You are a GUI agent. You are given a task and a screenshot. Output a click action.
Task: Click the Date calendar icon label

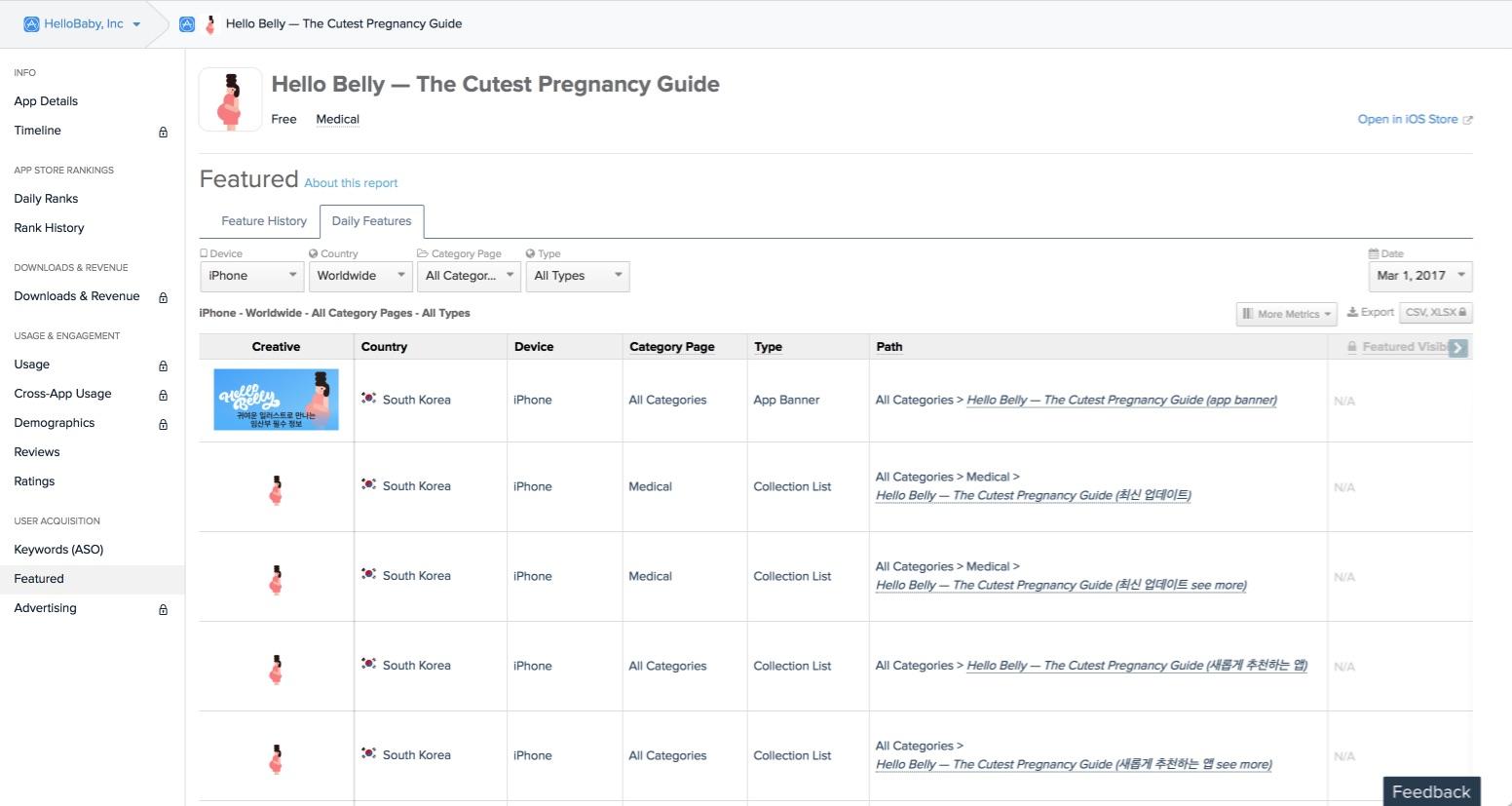tap(1374, 253)
